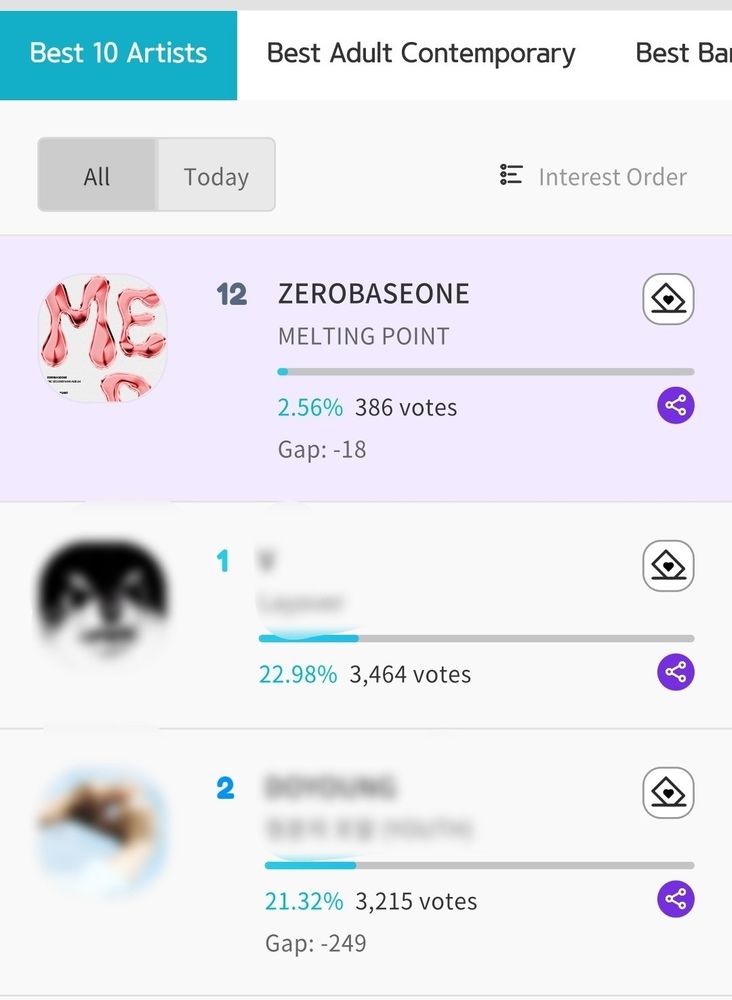Open the partially visible Best Ba... tab

click(x=684, y=54)
